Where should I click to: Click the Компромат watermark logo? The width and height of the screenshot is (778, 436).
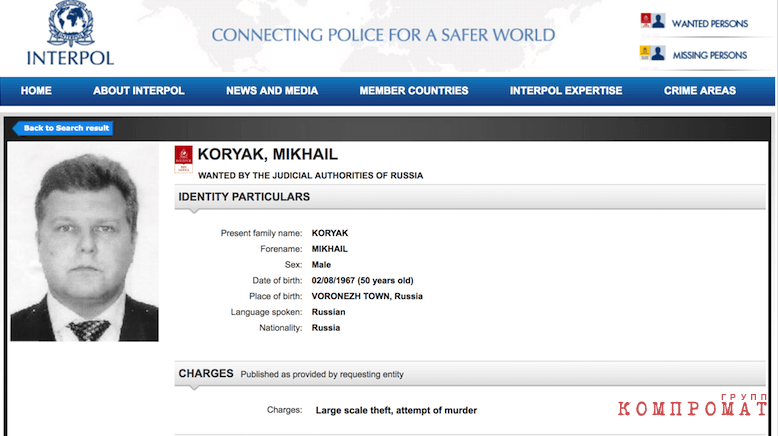click(692, 405)
